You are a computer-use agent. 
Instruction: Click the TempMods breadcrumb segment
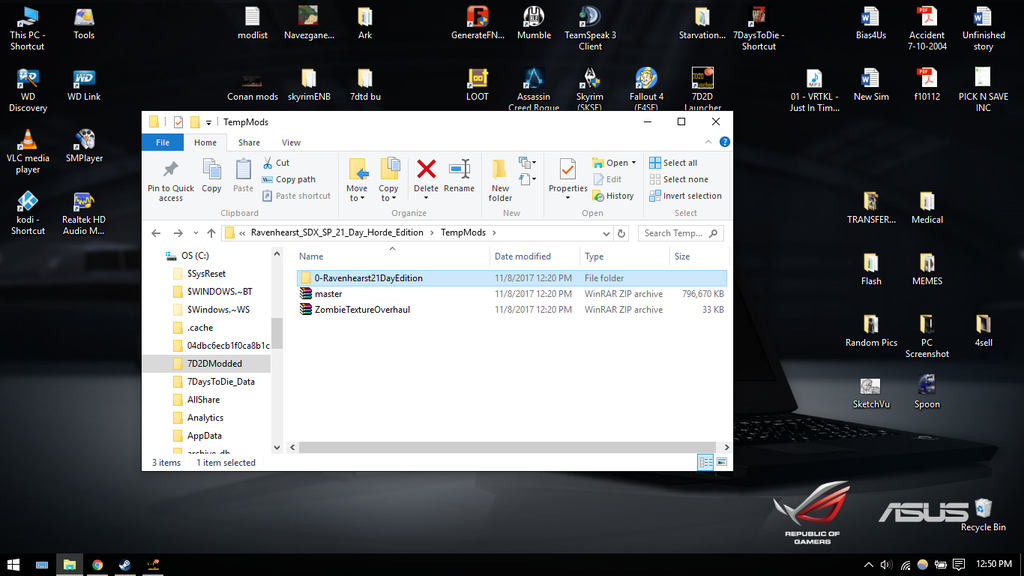463,232
